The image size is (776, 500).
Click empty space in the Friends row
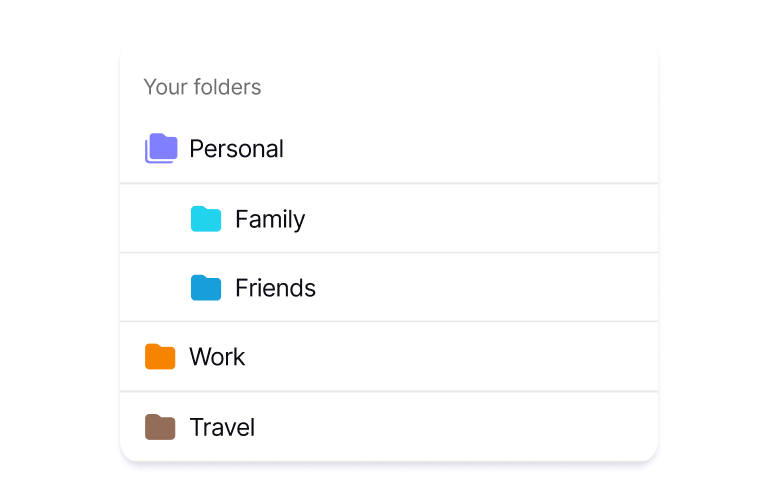[x=480, y=288]
